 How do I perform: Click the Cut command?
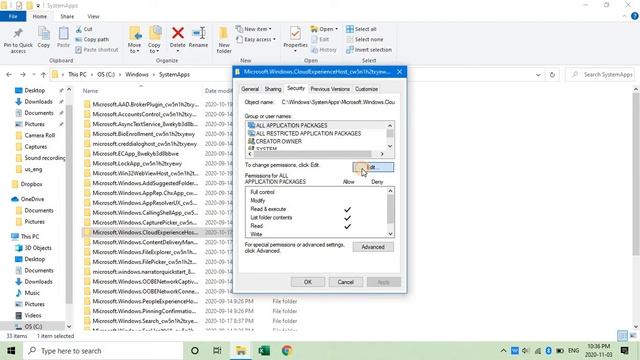84,29
